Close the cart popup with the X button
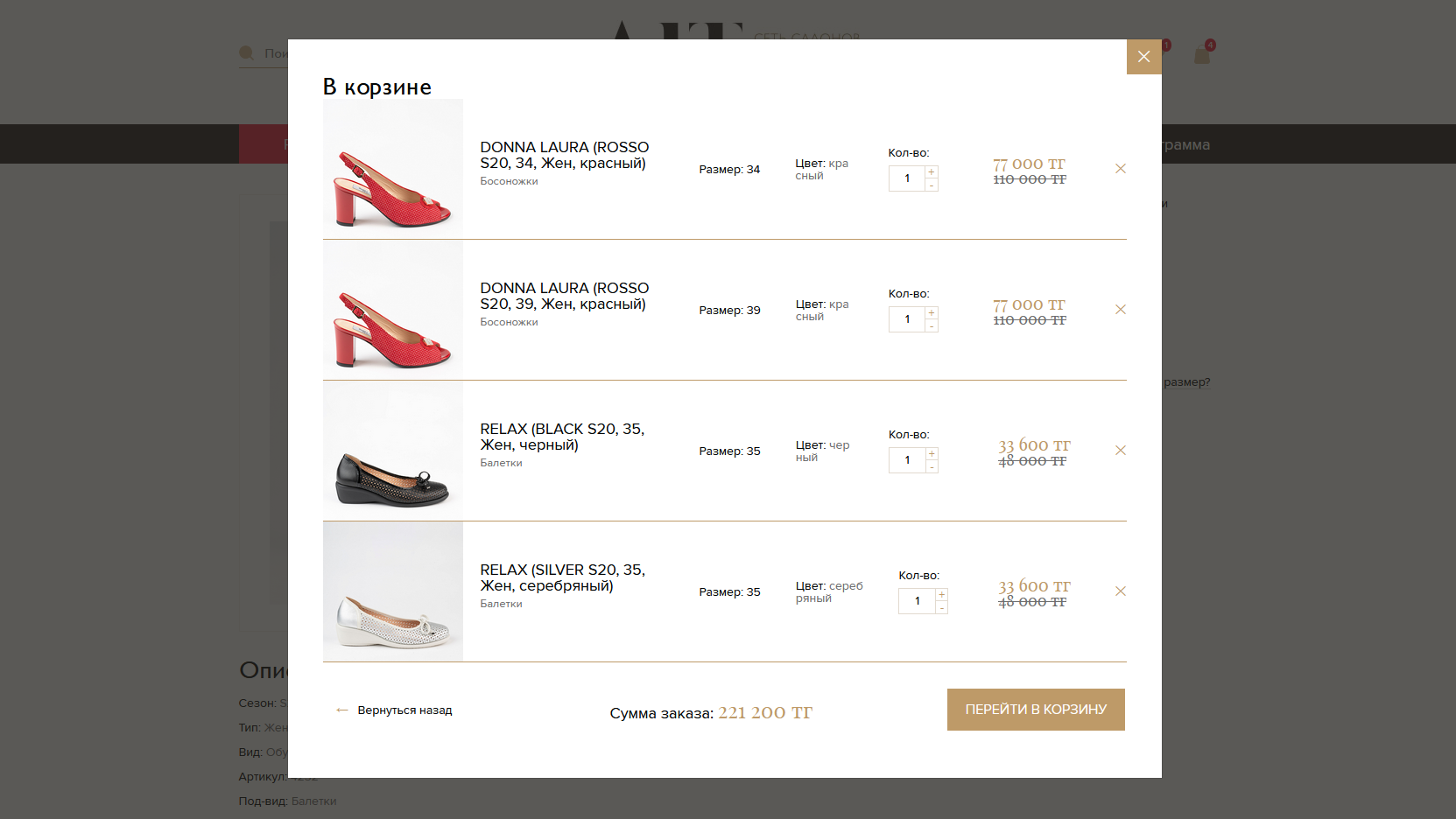The image size is (1456, 819). click(1143, 57)
